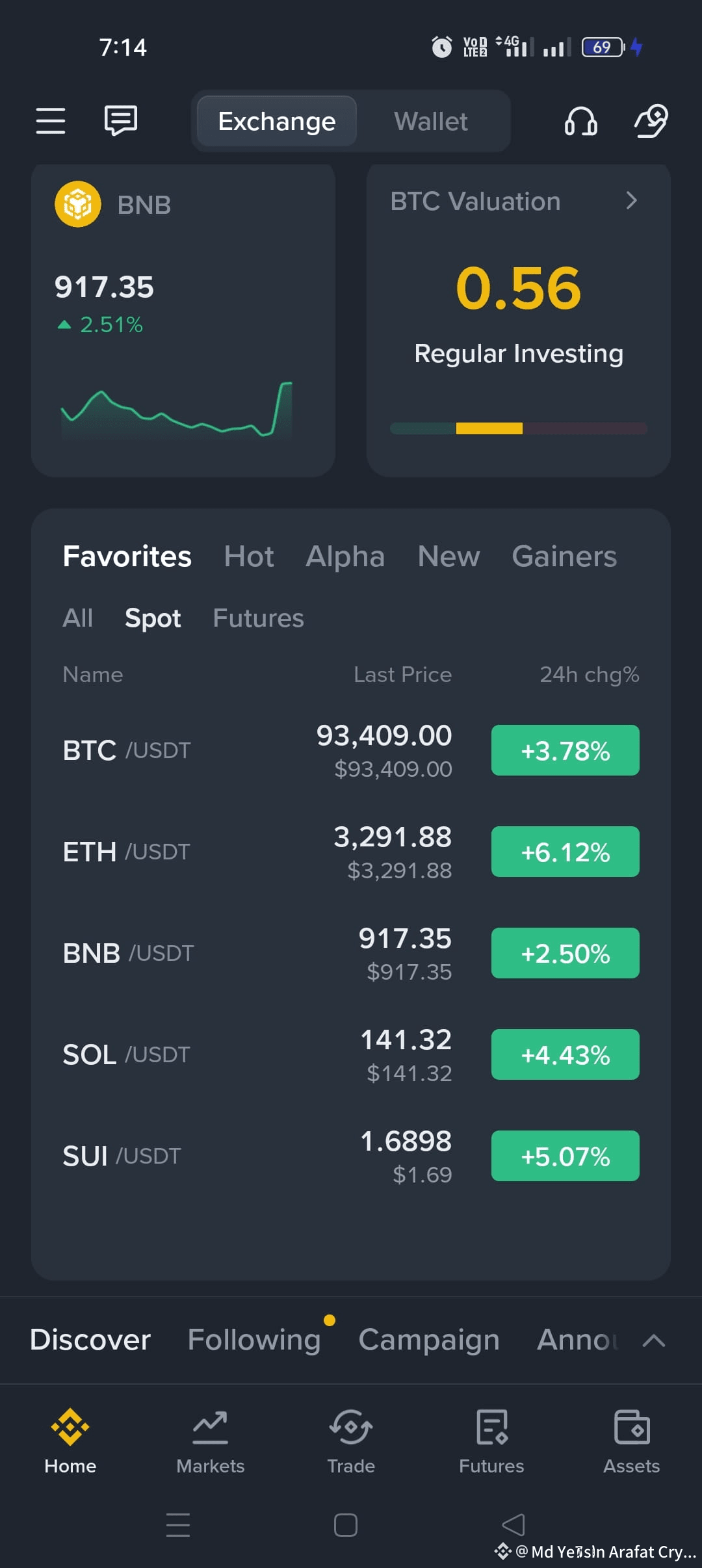
Task: Open the SUI/USDT pair row
Action: 351,1156
